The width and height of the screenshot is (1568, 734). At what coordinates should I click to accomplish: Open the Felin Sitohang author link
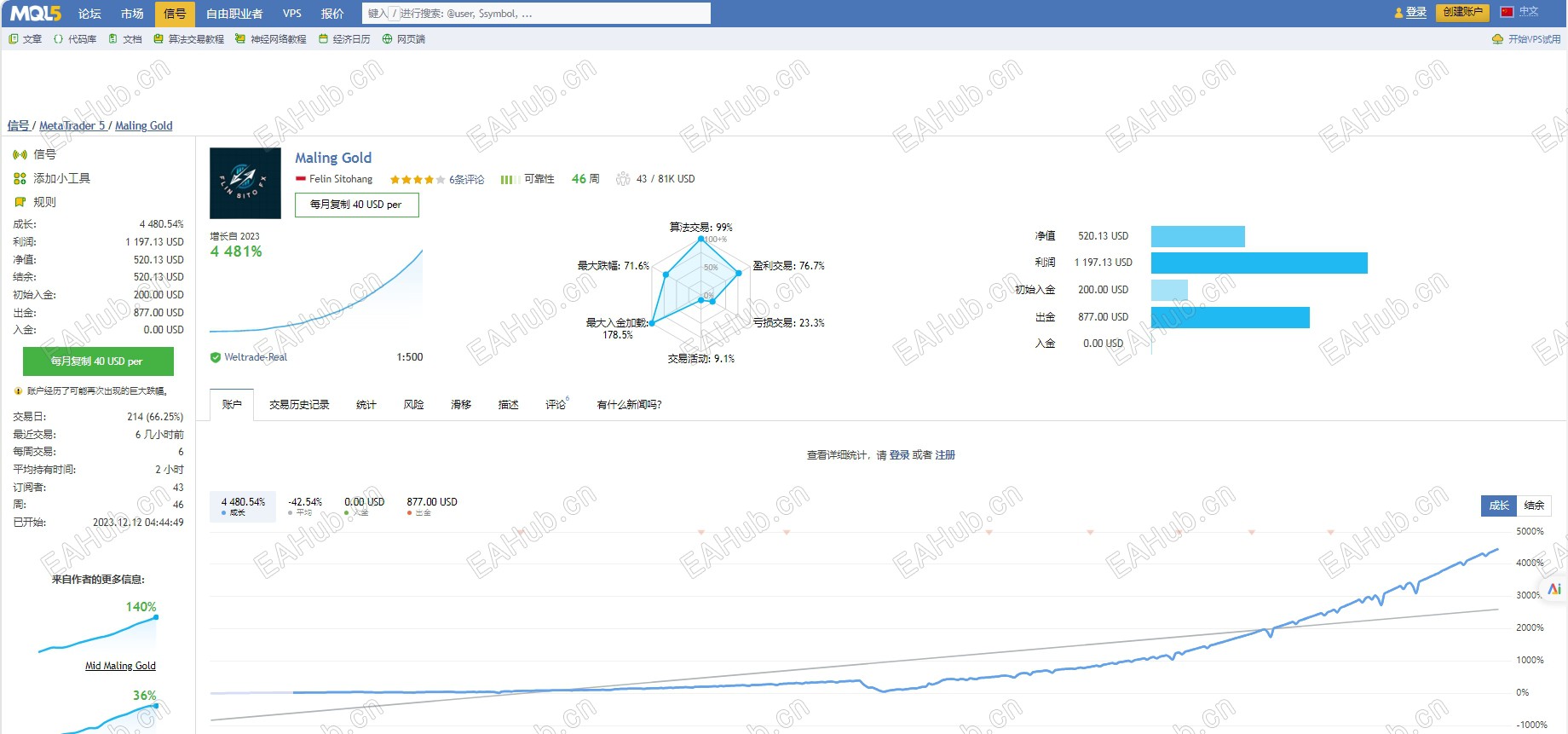(x=341, y=179)
